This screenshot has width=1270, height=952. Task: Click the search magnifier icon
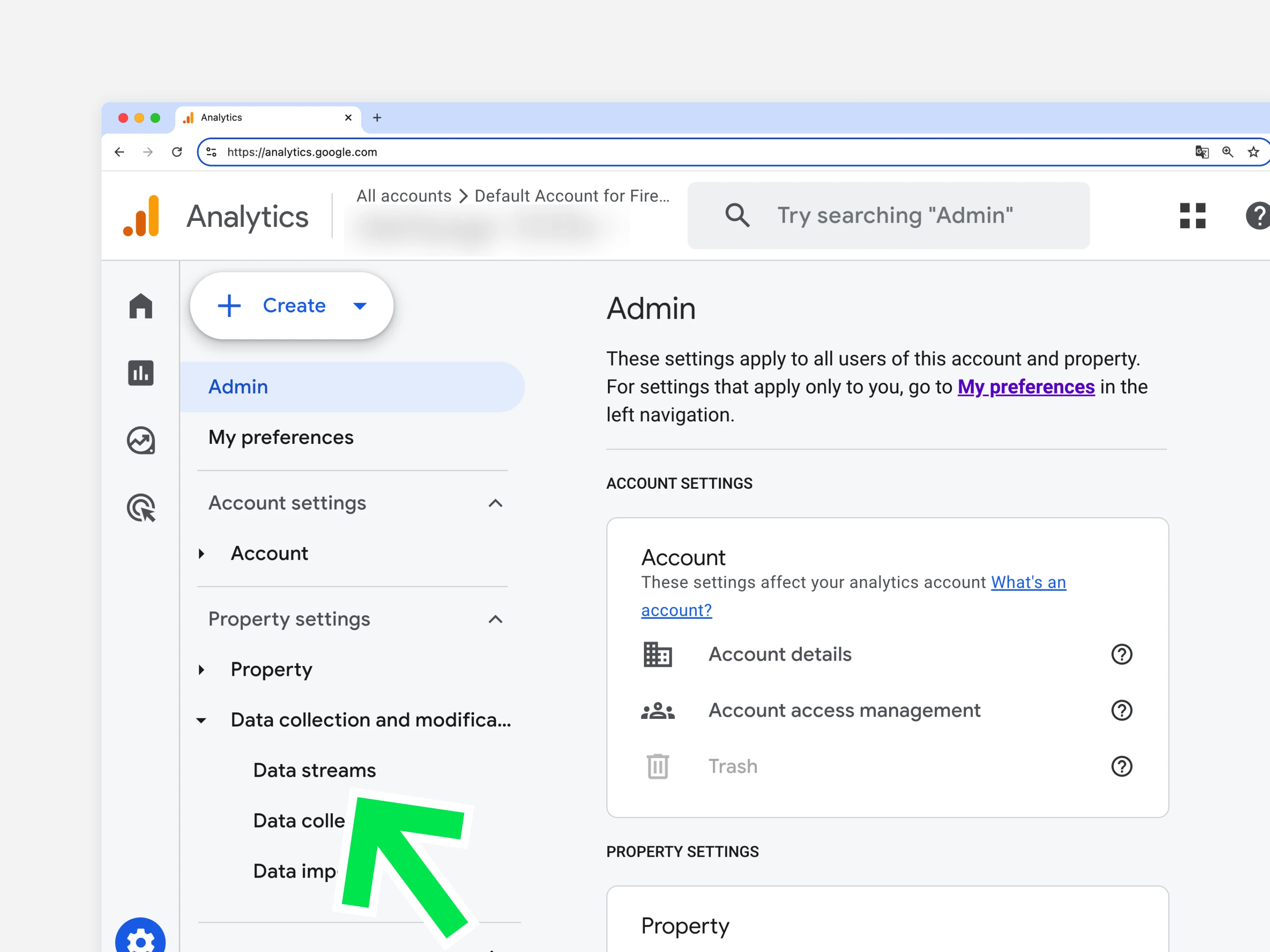click(x=737, y=216)
